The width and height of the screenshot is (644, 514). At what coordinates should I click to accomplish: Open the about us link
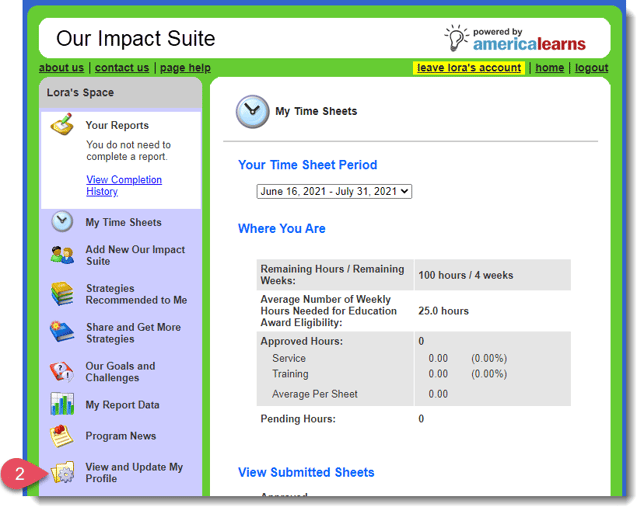click(x=61, y=68)
